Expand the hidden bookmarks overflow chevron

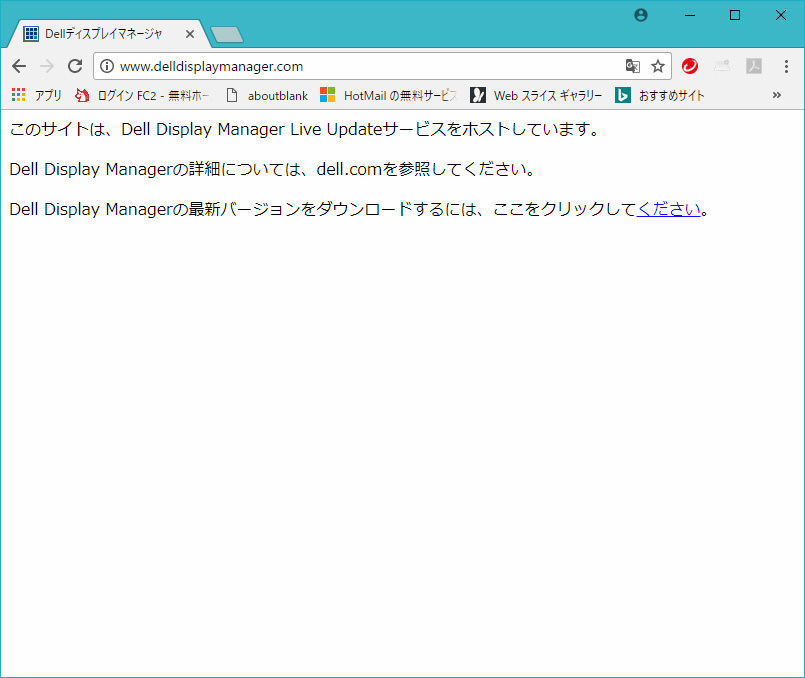coord(777,95)
